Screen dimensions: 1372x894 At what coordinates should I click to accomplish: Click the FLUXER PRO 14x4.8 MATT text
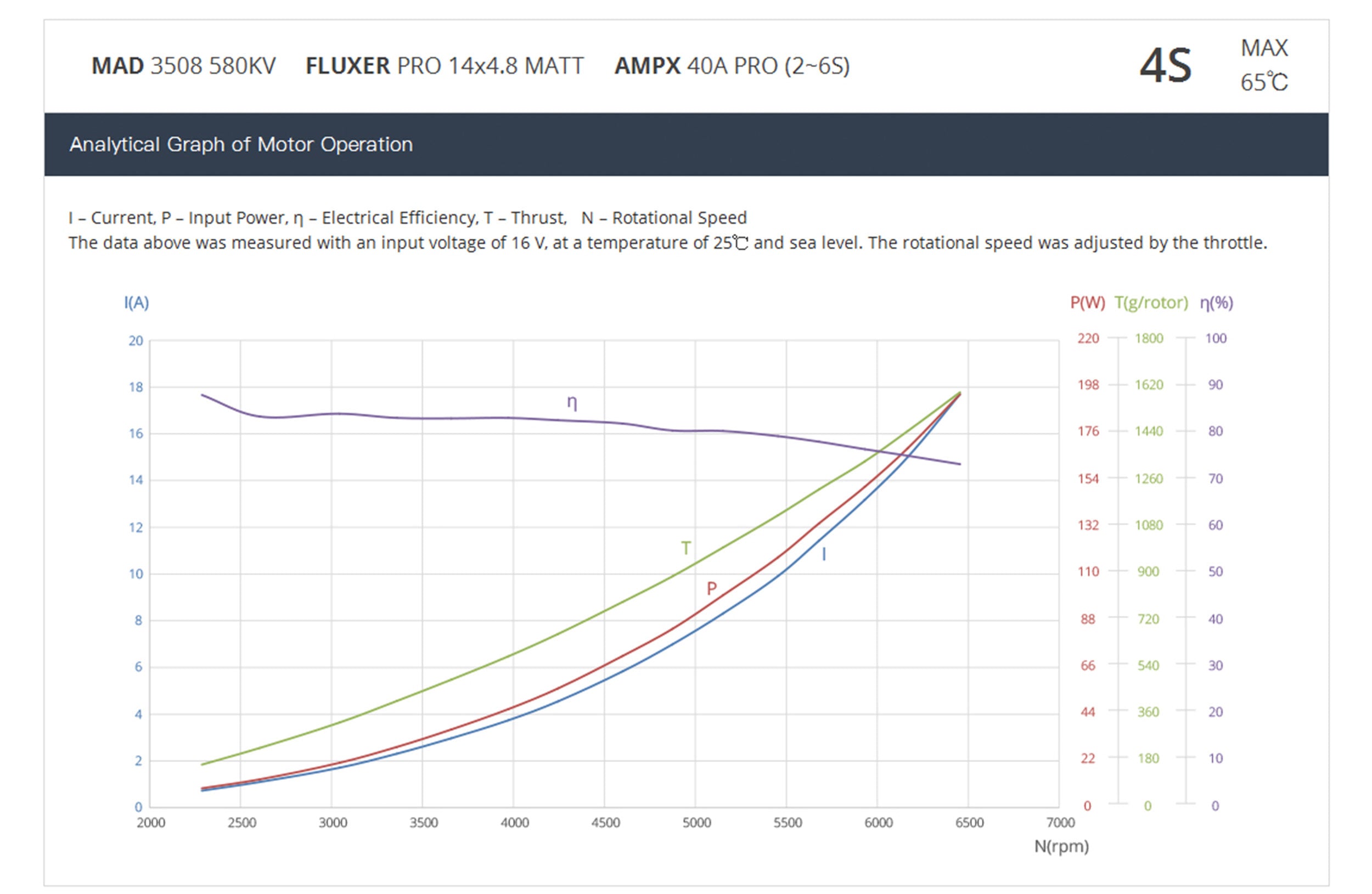click(x=445, y=66)
